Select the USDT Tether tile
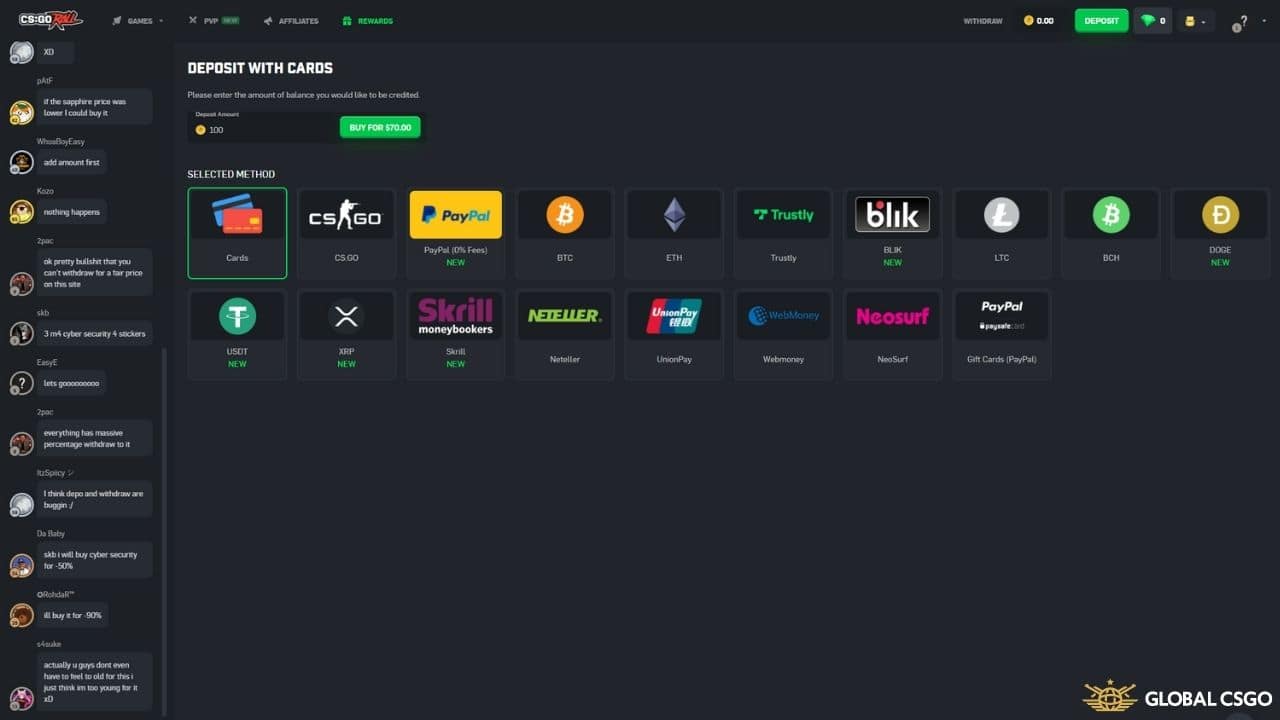This screenshot has height=720, width=1280. click(x=237, y=334)
